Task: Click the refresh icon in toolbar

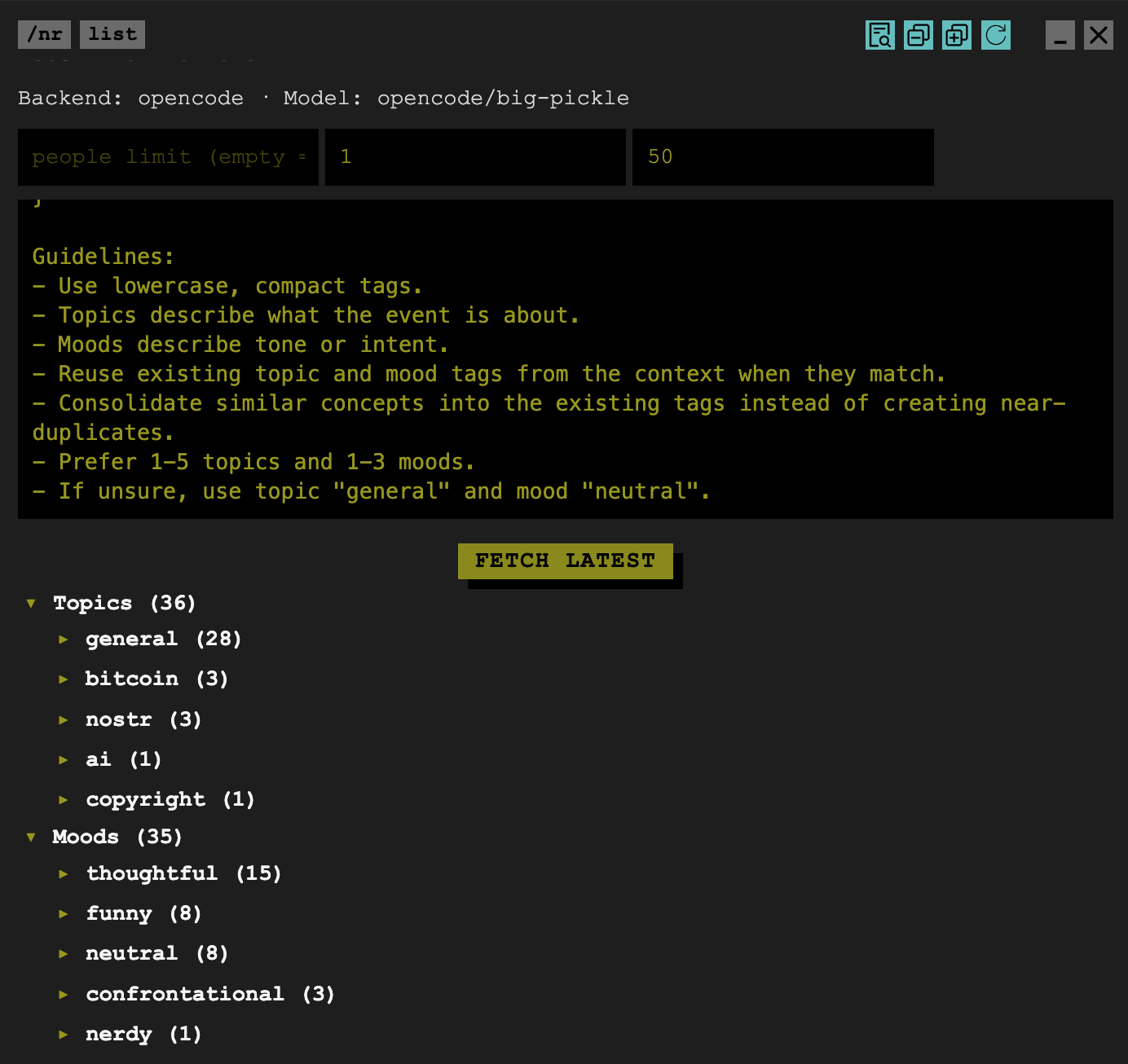Action: 996,35
